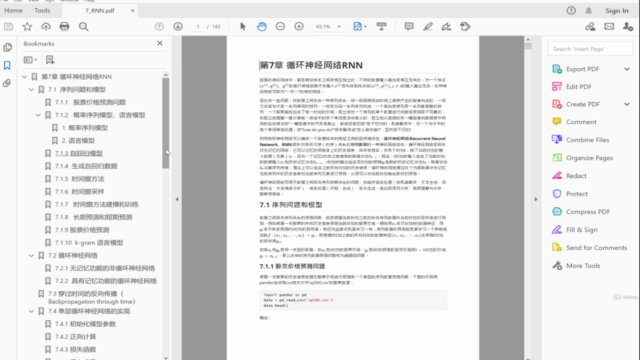Collapse the 7.1 bookmark section
Viewport: 640px width, 360px height.
coord(31,89)
